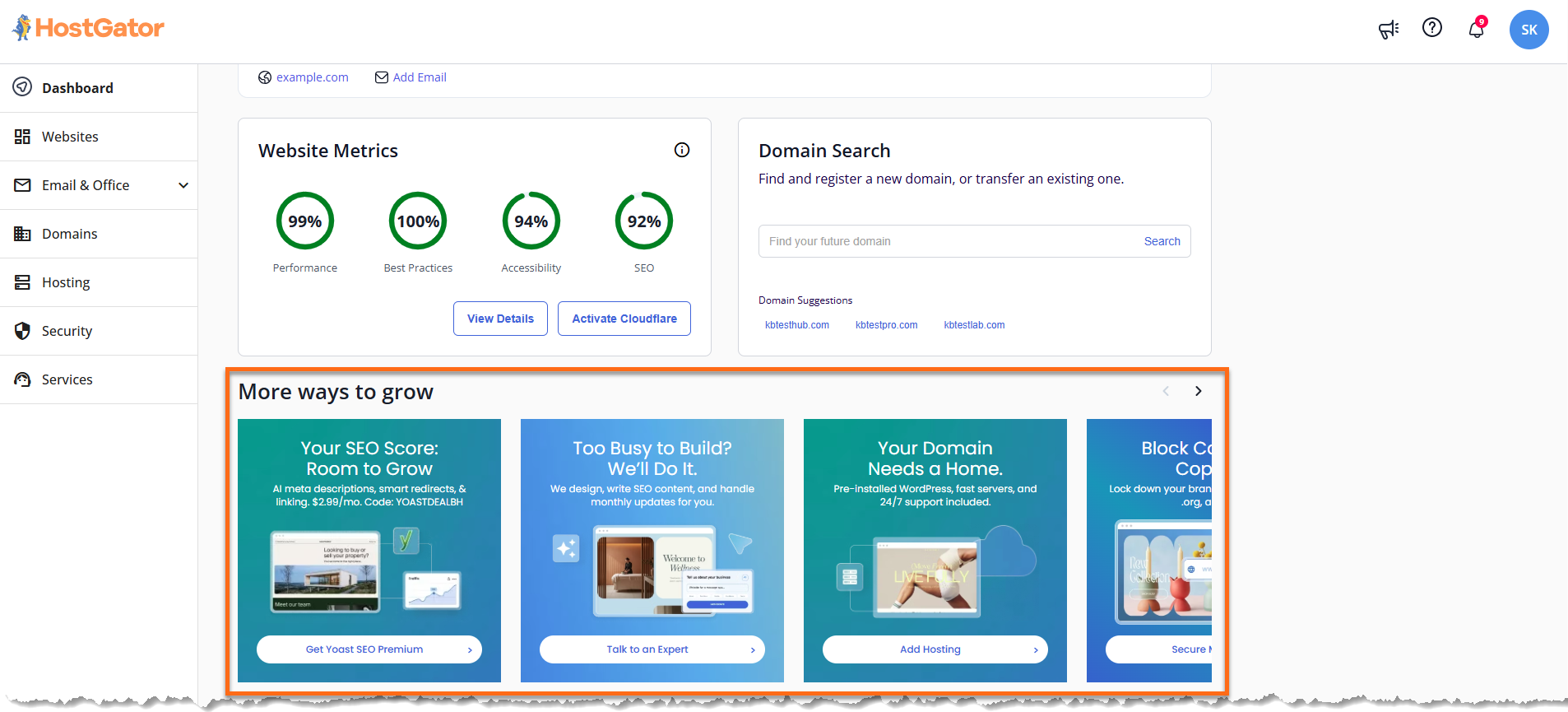Click the HostGator logo

click(x=88, y=28)
